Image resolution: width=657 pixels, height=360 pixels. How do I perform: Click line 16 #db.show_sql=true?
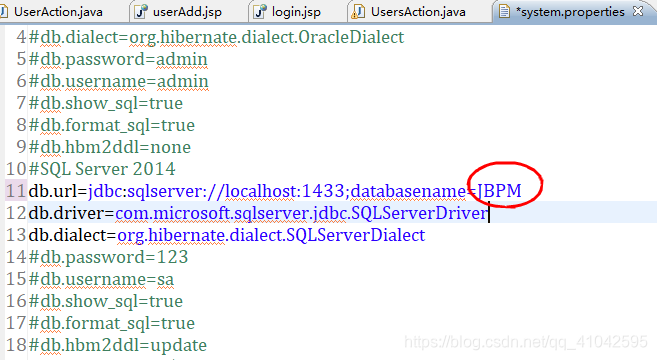tap(106, 301)
